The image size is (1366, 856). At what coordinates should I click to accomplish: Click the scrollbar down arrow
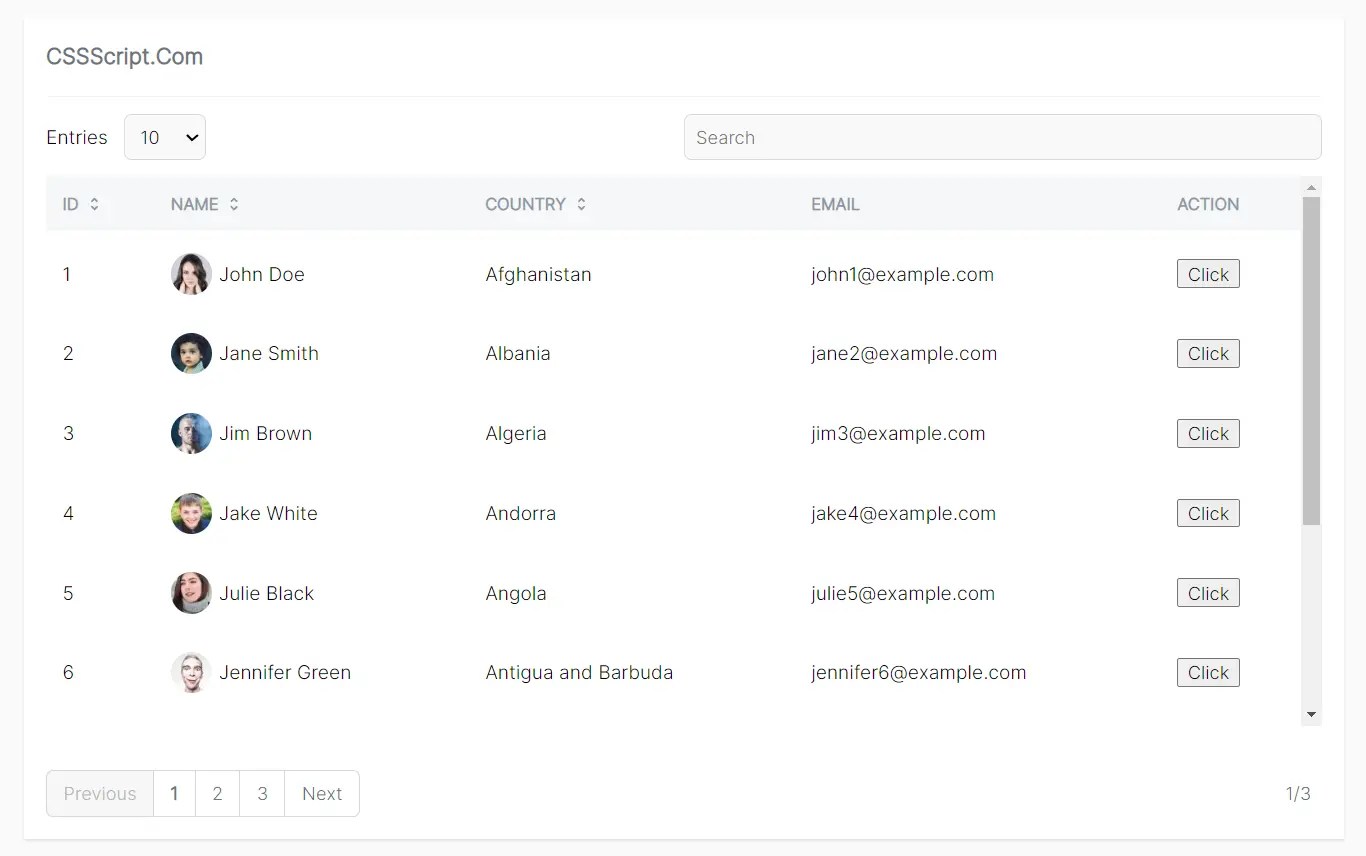(1311, 715)
